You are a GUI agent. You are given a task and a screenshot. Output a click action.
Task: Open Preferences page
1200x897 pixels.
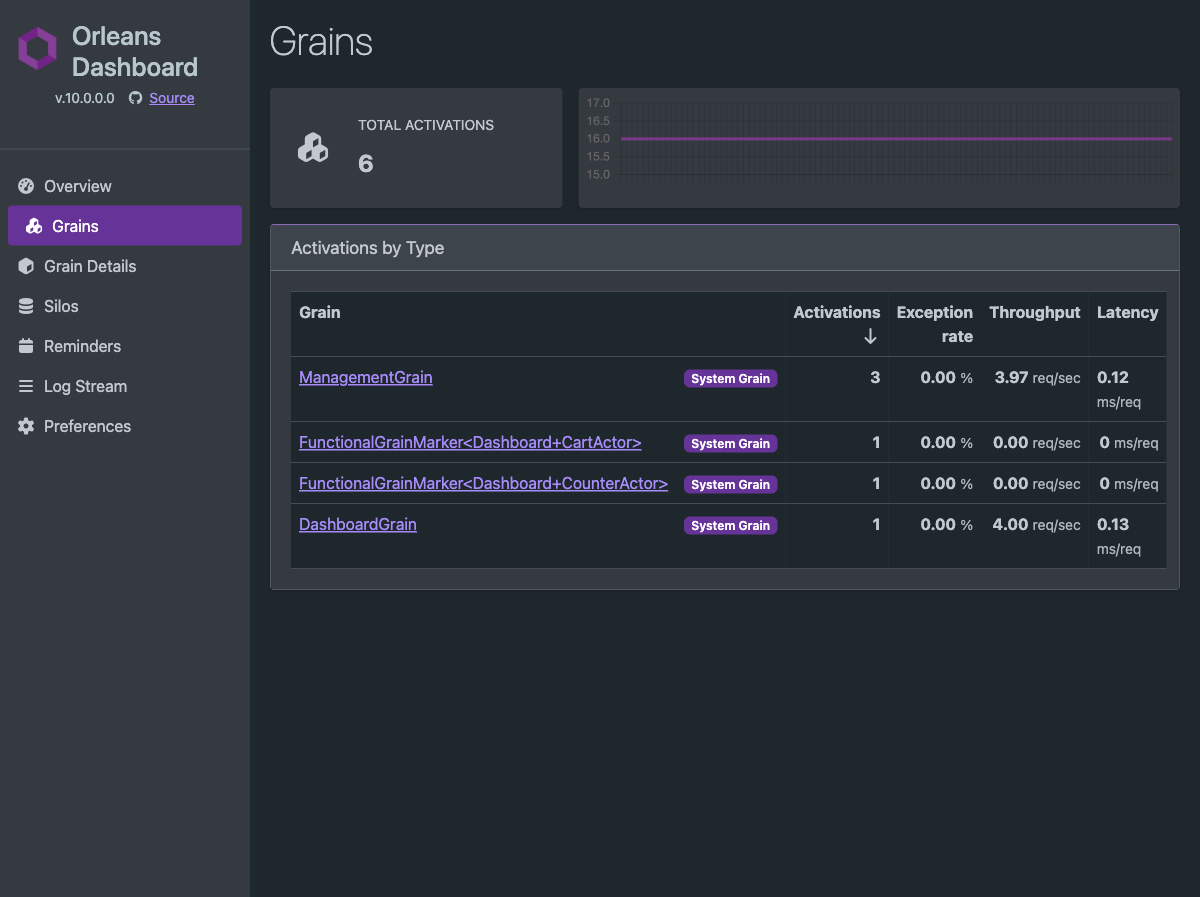coord(125,426)
